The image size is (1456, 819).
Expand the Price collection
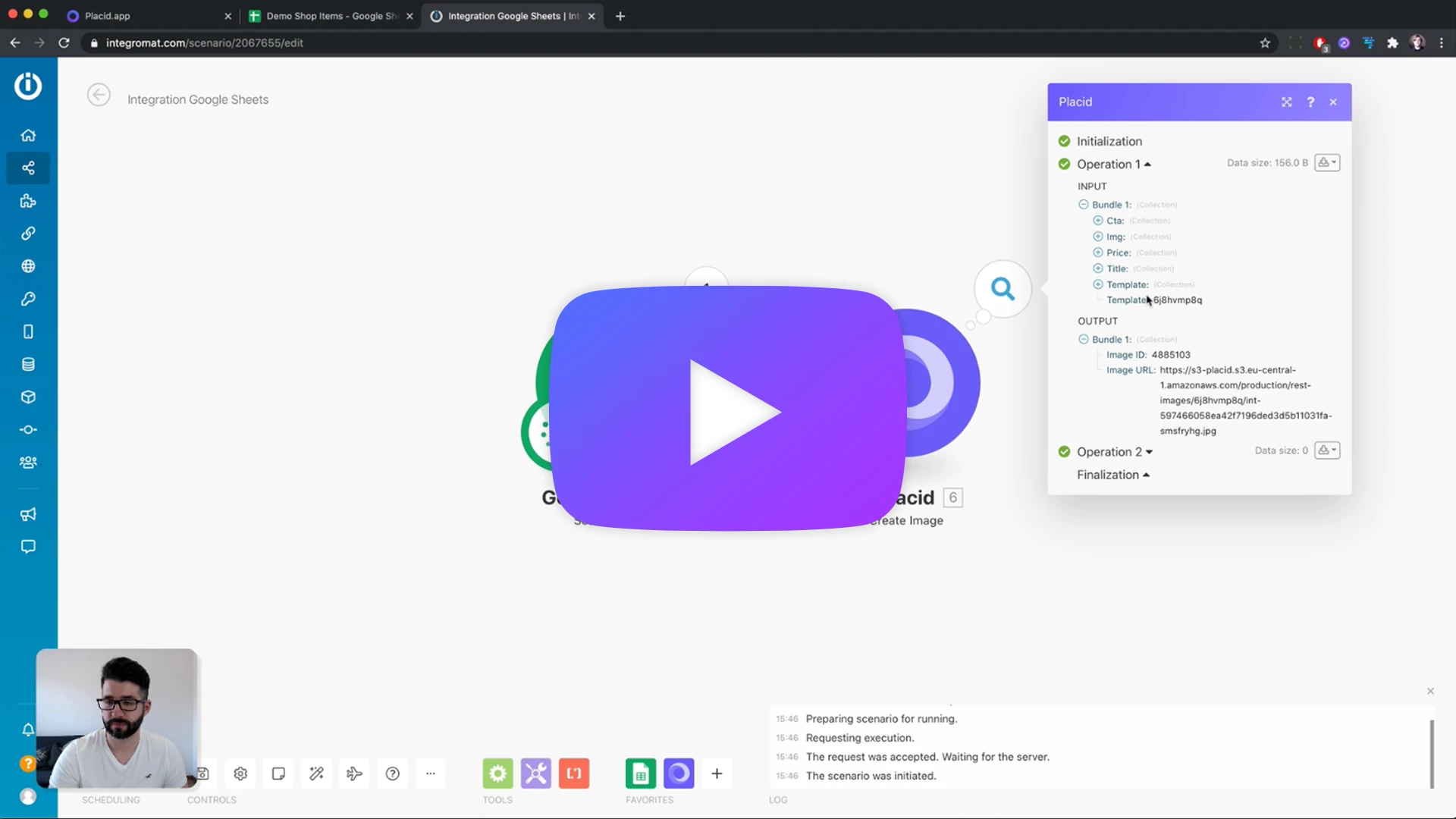1098,253
